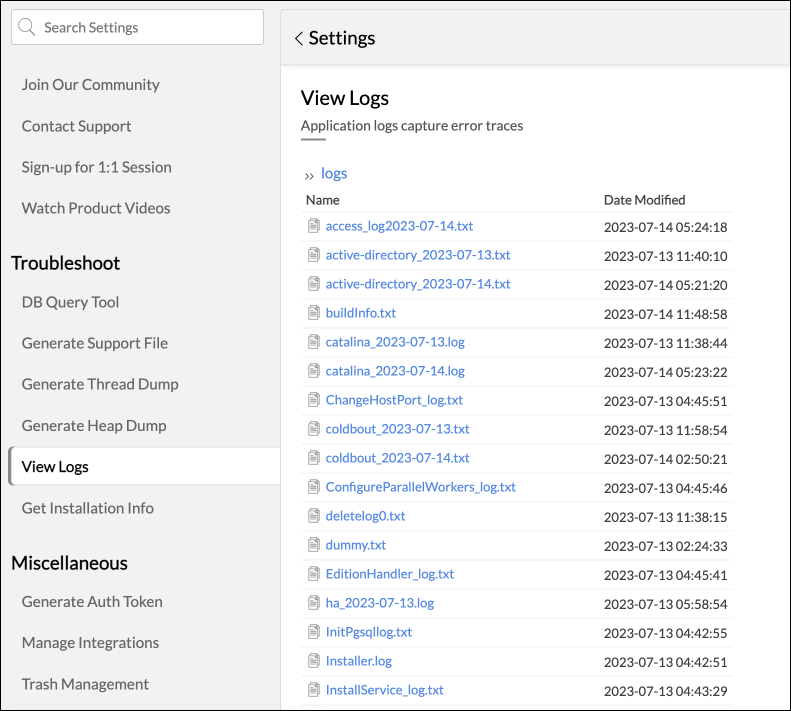Open the catalina_2023-07-14.log file link
The width and height of the screenshot is (791, 711).
pyautogui.click(x=395, y=371)
